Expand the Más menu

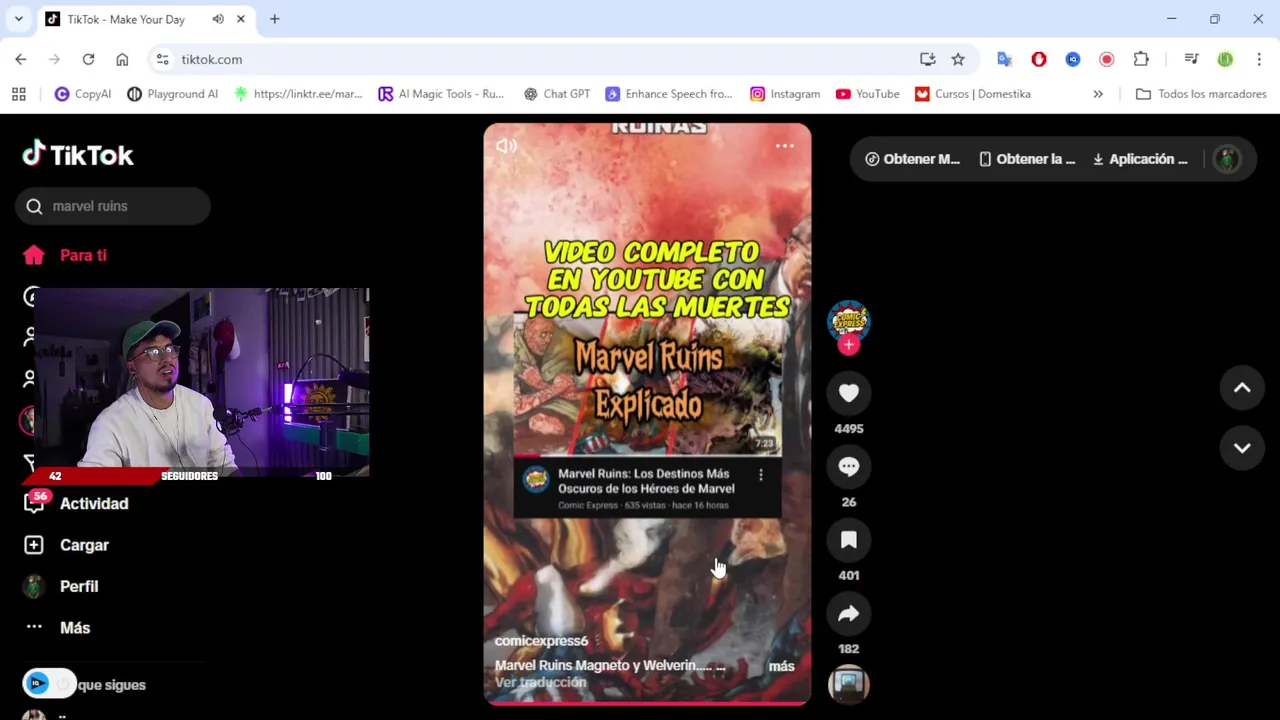coord(57,628)
